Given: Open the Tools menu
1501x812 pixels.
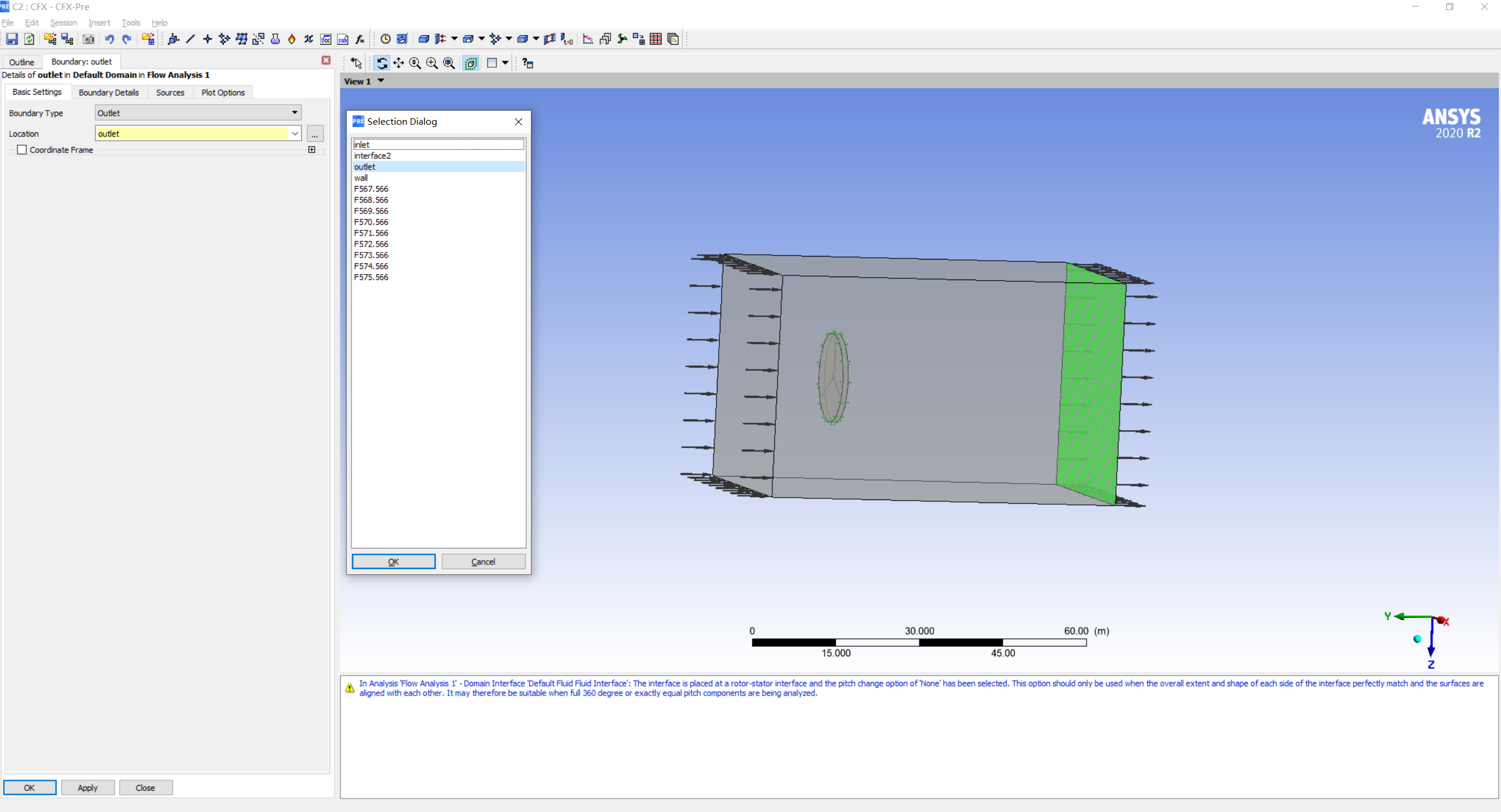Looking at the screenshot, I should pos(131,22).
